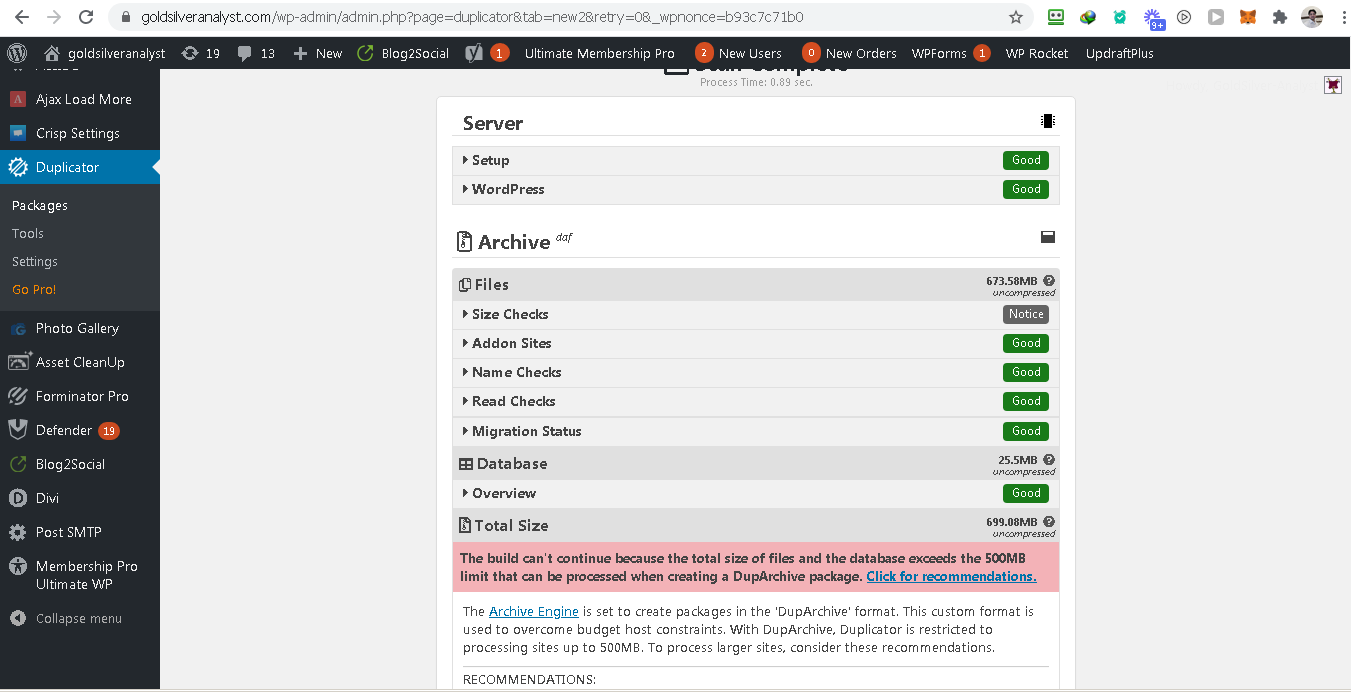Follow the Archive Engine link
This screenshot has width=1351, height=692.
pyautogui.click(x=534, y=611)
